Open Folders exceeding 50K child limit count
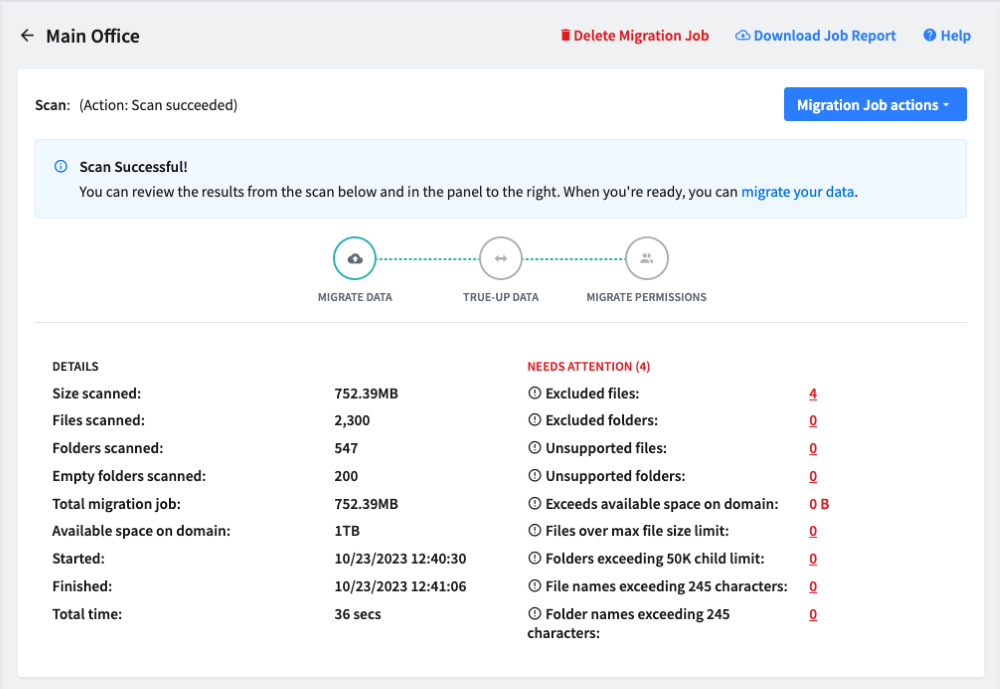Viewport: 1000px width, 689px height. [813, 559]
